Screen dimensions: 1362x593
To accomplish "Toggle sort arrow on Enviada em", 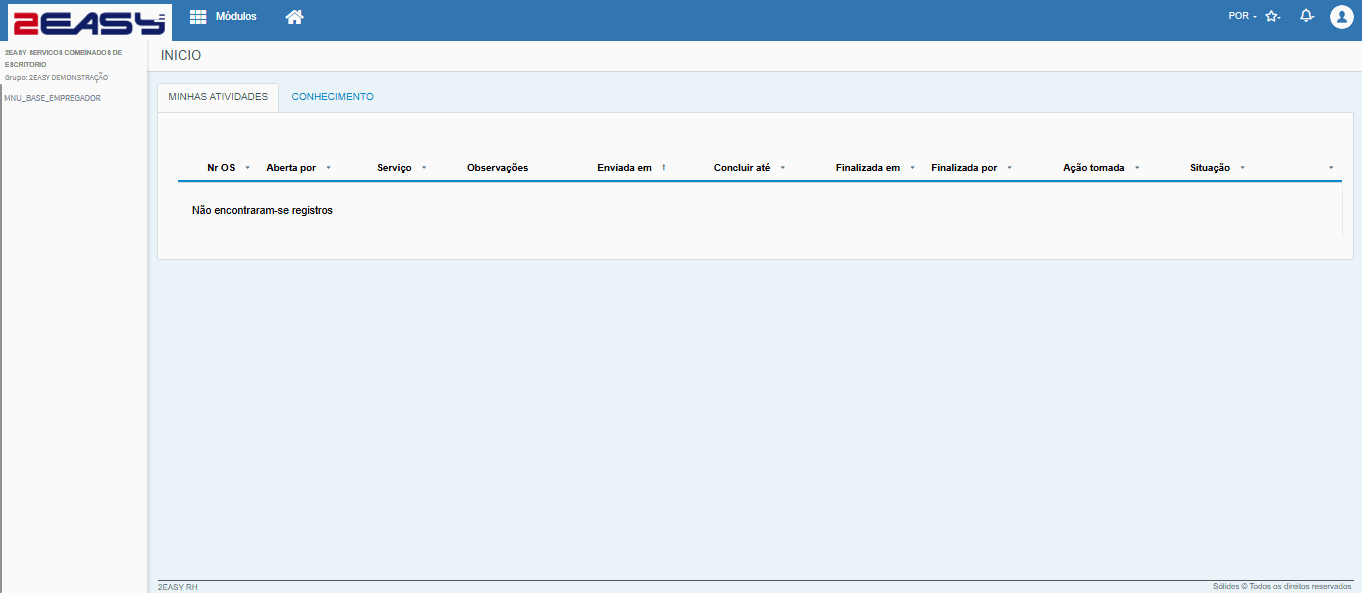I will click(664, 168).
